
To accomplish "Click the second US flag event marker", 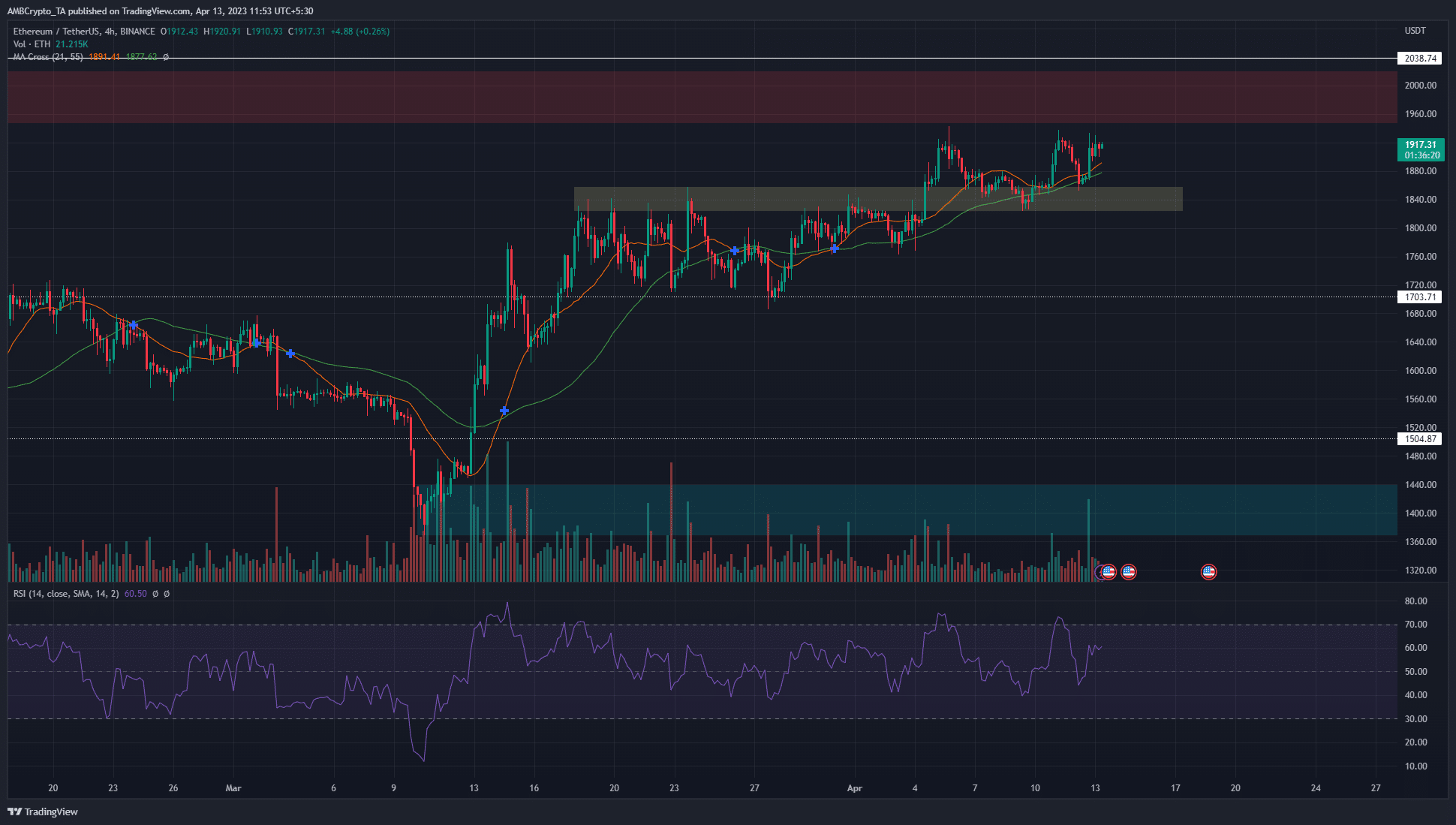I will pyautogui.click(x=1129, y=571).
